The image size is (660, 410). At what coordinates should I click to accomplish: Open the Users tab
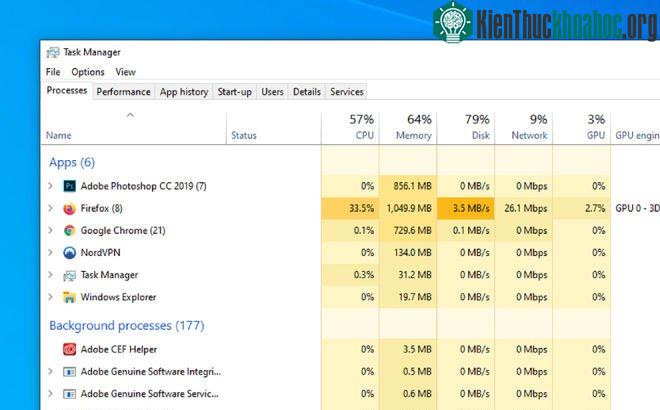(272, 92)
